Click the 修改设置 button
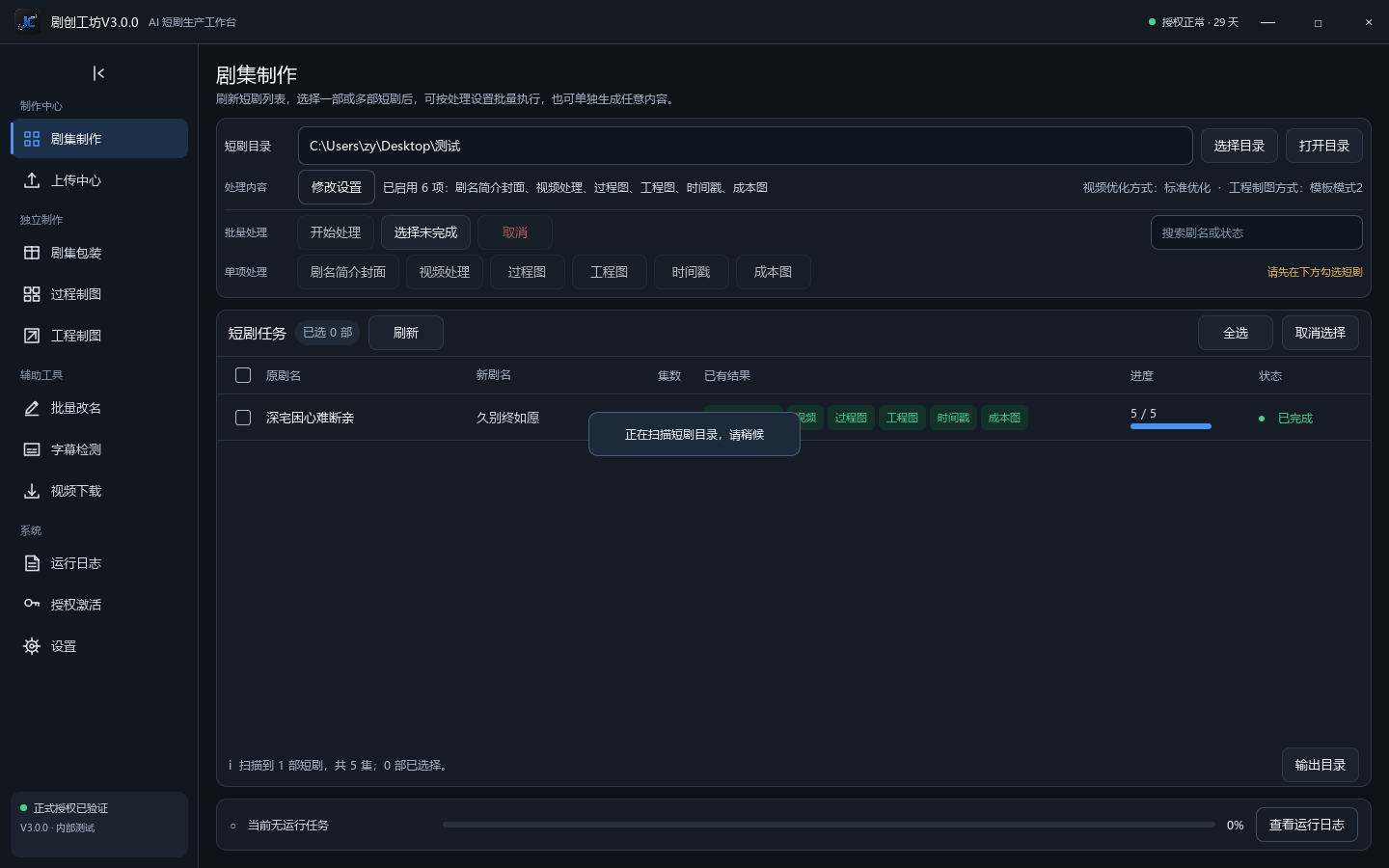This screenshot has width=1389, height=868. [x=337, y=187]
